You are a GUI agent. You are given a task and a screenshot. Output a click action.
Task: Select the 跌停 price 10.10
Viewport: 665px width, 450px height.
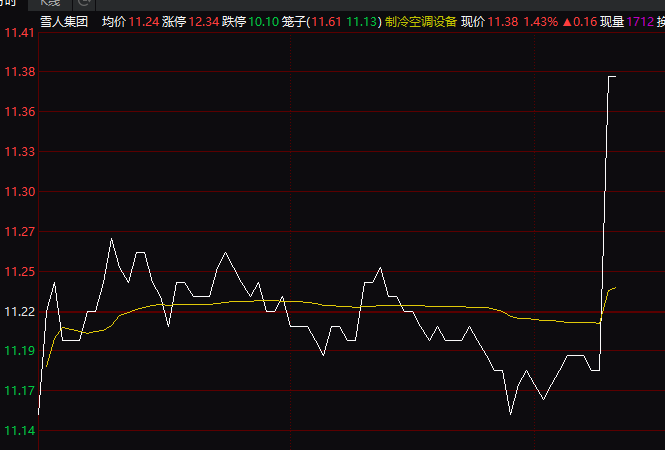point(263,22)
